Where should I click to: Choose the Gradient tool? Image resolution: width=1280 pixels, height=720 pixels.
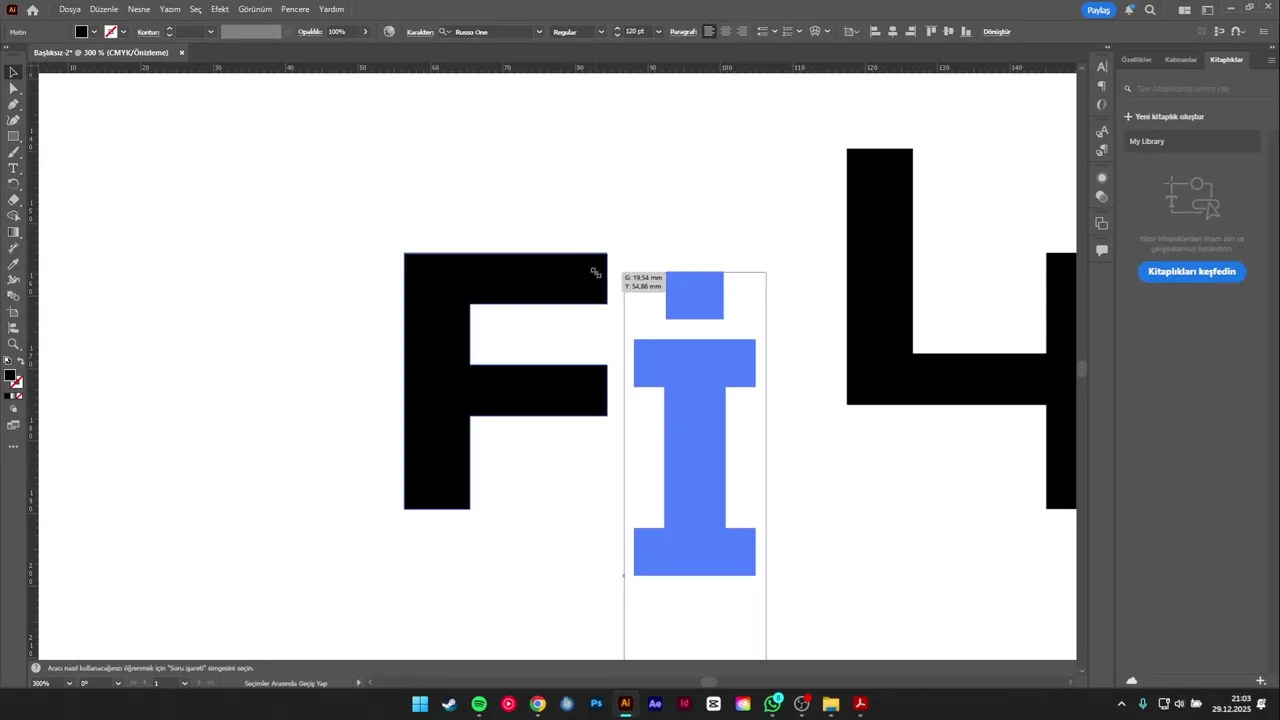click(13, 232)
